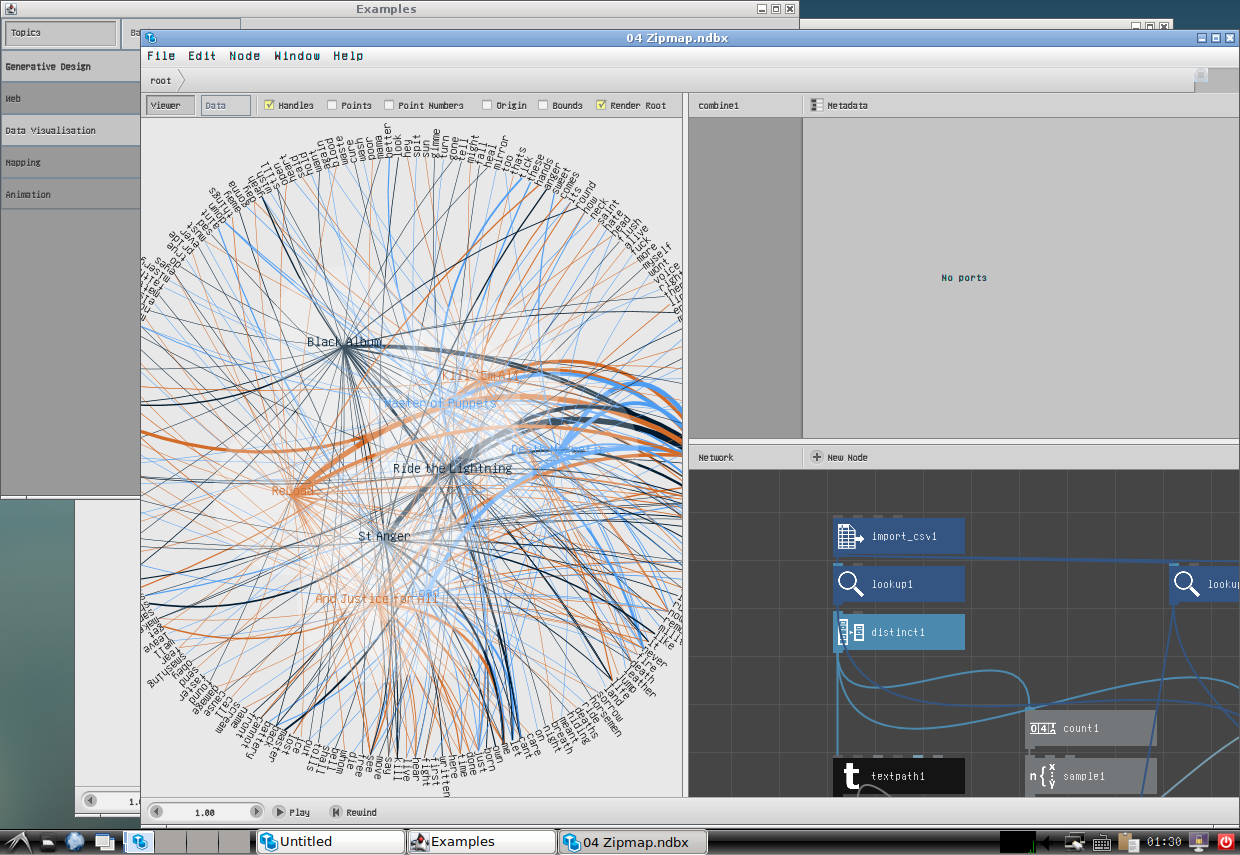This screenshot has height=855, width=1240.
Task: Click the 04 Zipmap.ndbx taskbar button
Action: click(x=633, y=842)
